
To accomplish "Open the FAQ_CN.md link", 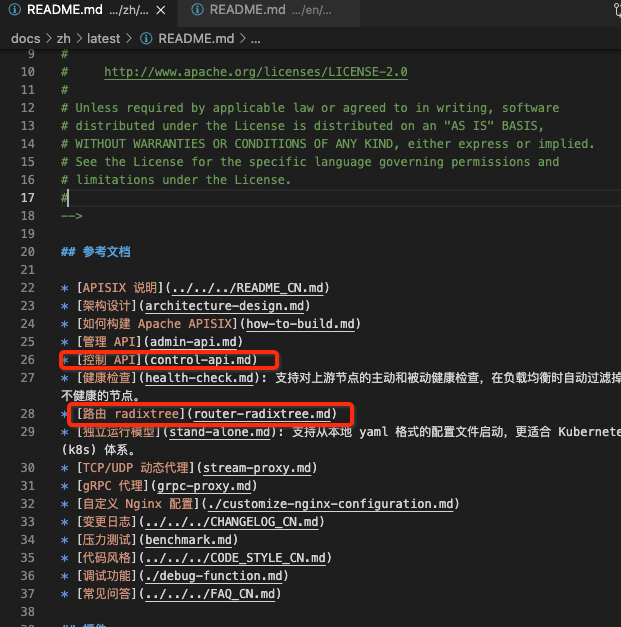I will pyautogui.click(x=210, y=594).
